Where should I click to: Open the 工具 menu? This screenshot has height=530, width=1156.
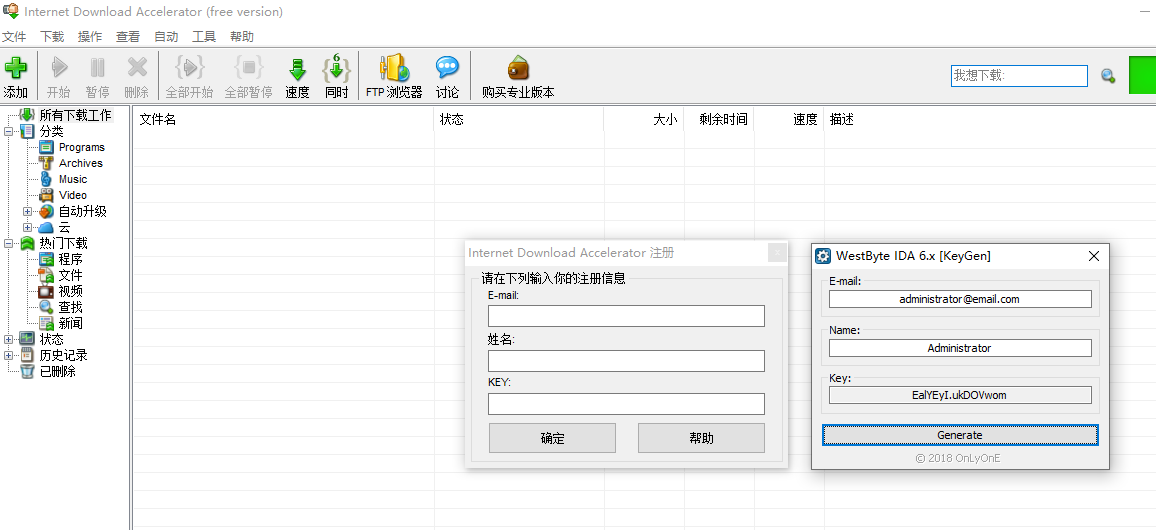coord(204,36)
